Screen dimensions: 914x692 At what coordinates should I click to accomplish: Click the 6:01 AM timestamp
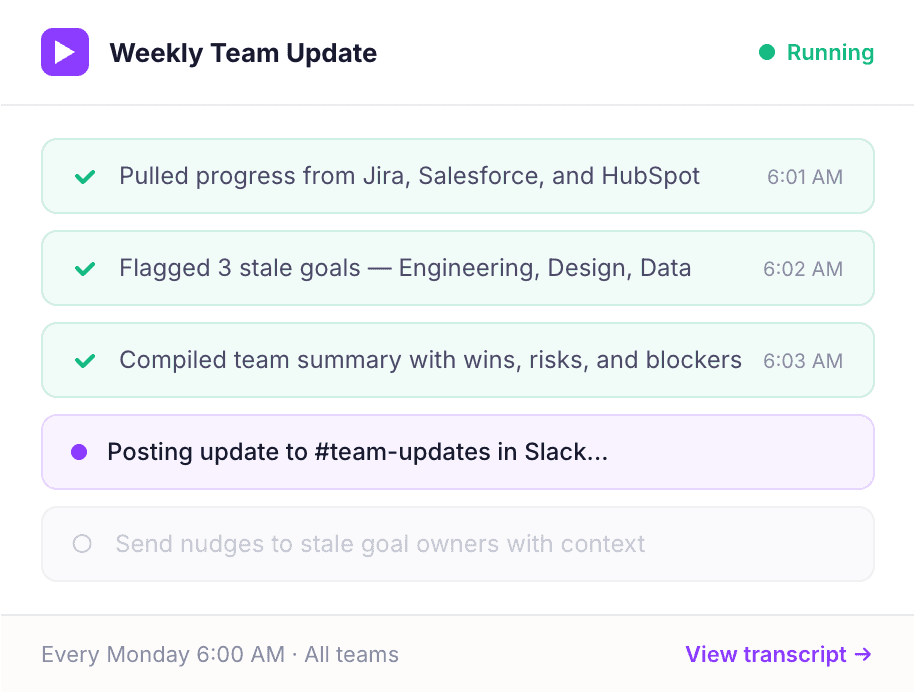(x=805, y=177)
